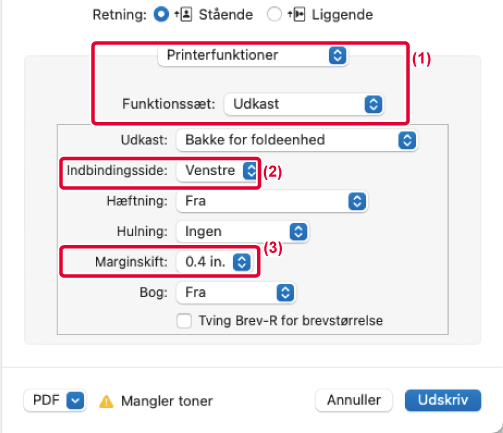This screenshot has width=503, height=433.
Task: Change the Indbindingsside value from Venstre
Action: [x=217, y=171]
